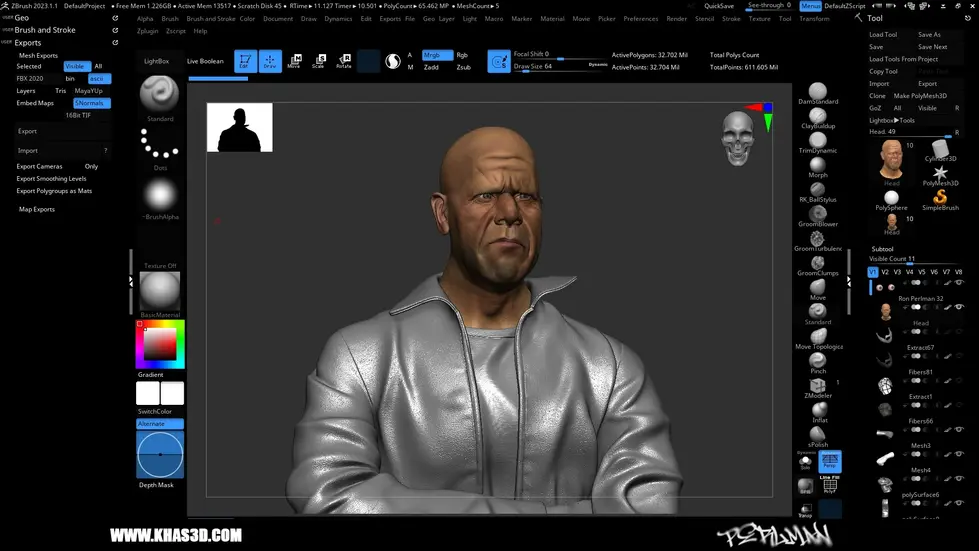Click the symmetry brush icon left of Focal Shift
Image resolution: width=979 pixels, height=551 pixels.
pyautogui.click(x=499, y=61)
